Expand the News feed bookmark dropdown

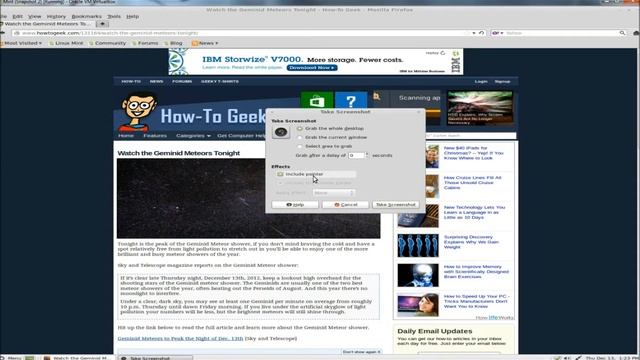click(x=205, y=43)
